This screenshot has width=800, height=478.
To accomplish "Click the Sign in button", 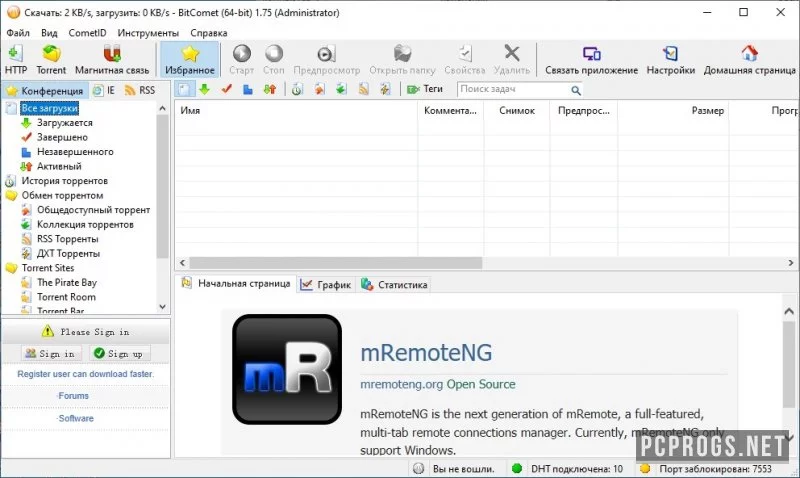I will [51, 354].
